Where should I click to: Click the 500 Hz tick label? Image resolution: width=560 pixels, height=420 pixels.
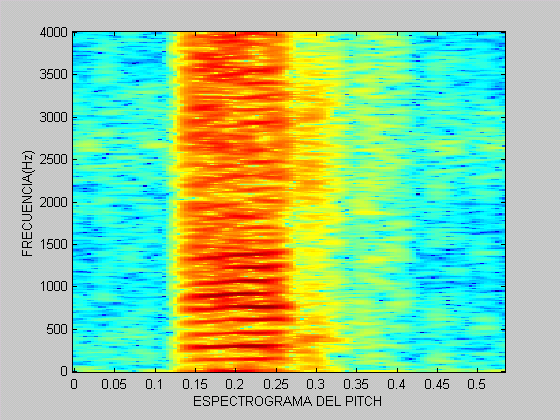pyautogui.click(x=57, y=329)
